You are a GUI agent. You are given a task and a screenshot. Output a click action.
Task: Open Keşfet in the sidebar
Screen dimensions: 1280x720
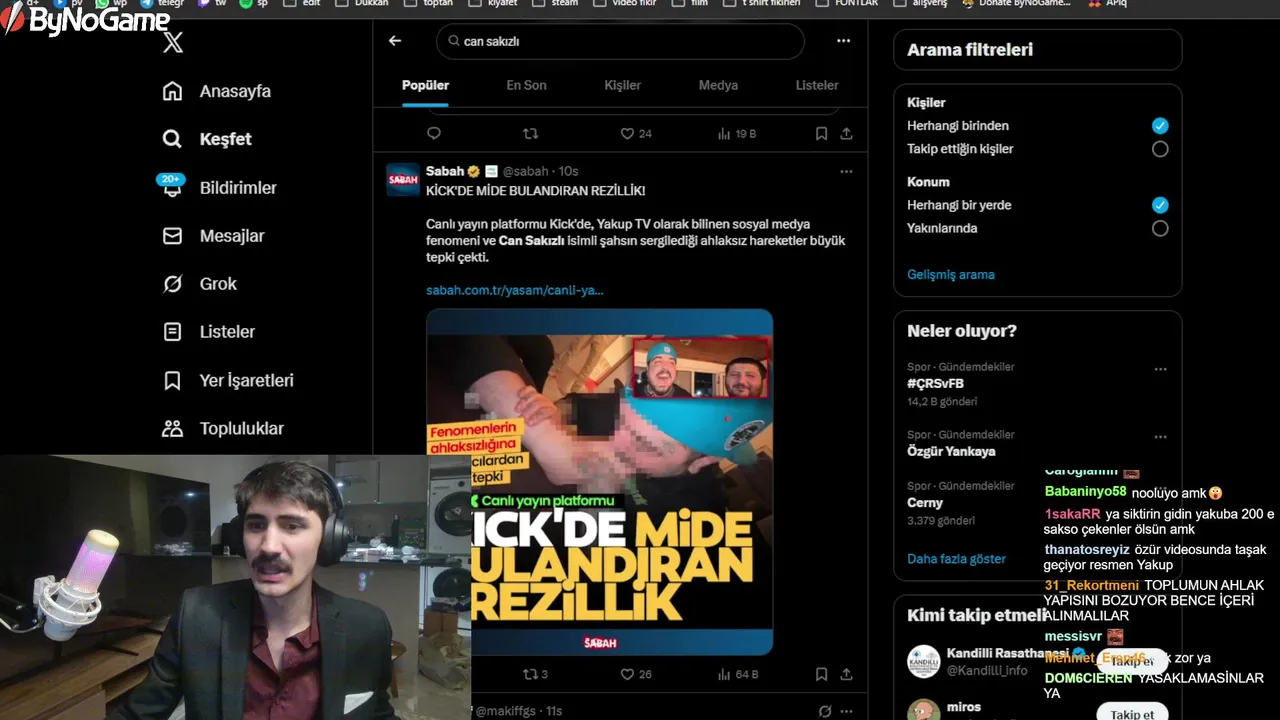[x=225, y=139]
